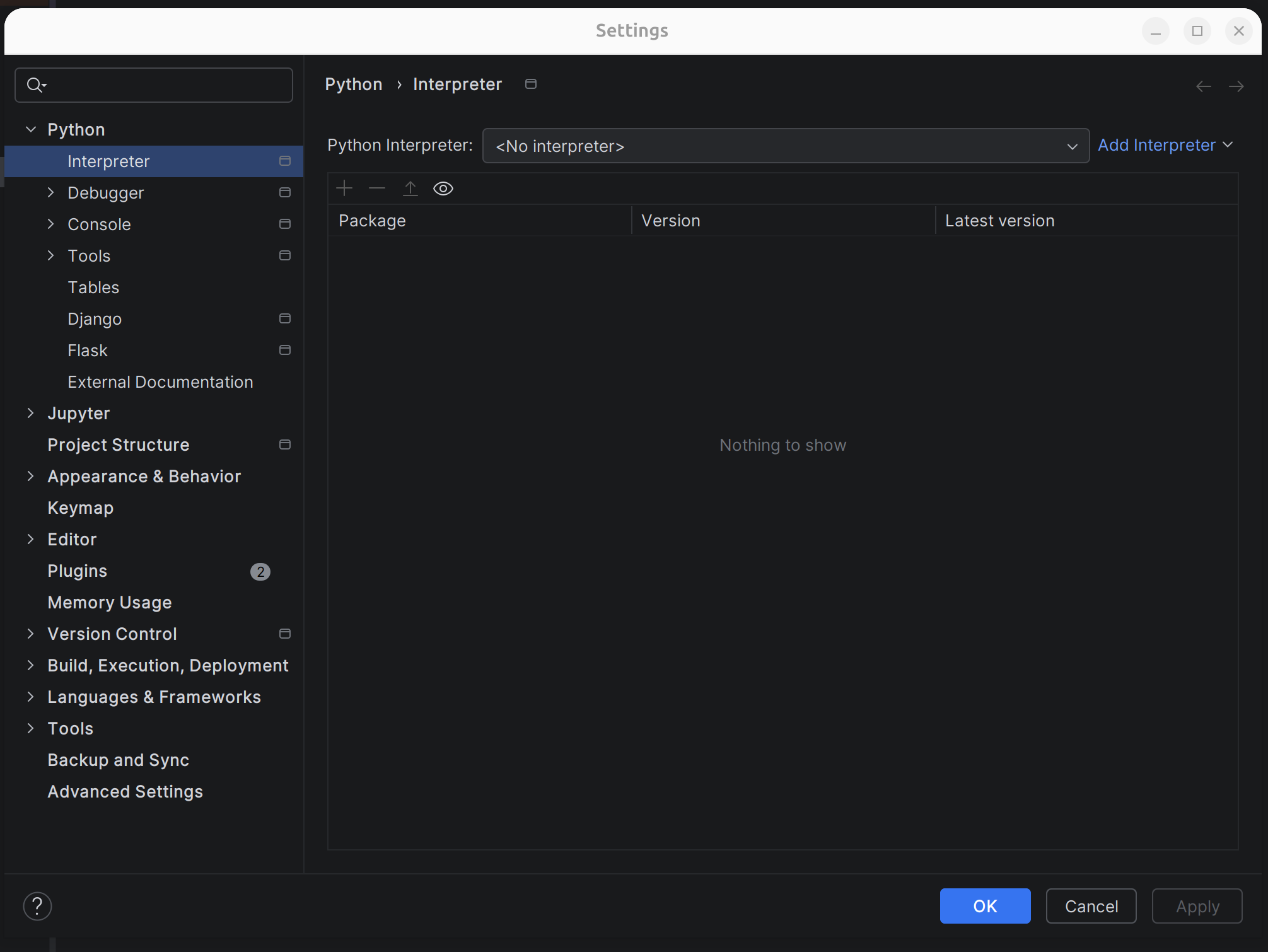Close the Settings dialog
Image resolution: width=1268 pixels, height=952 pixels.
click(1239, 31)
